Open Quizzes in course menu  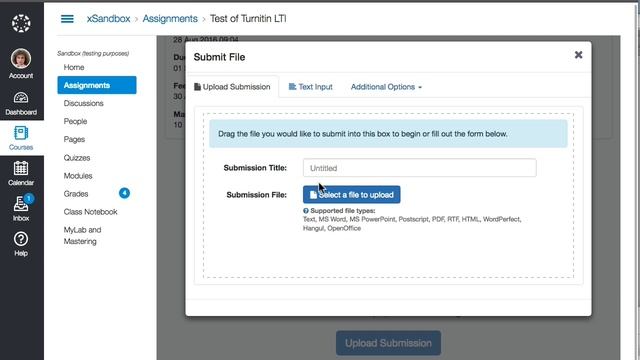click(77, 158)
